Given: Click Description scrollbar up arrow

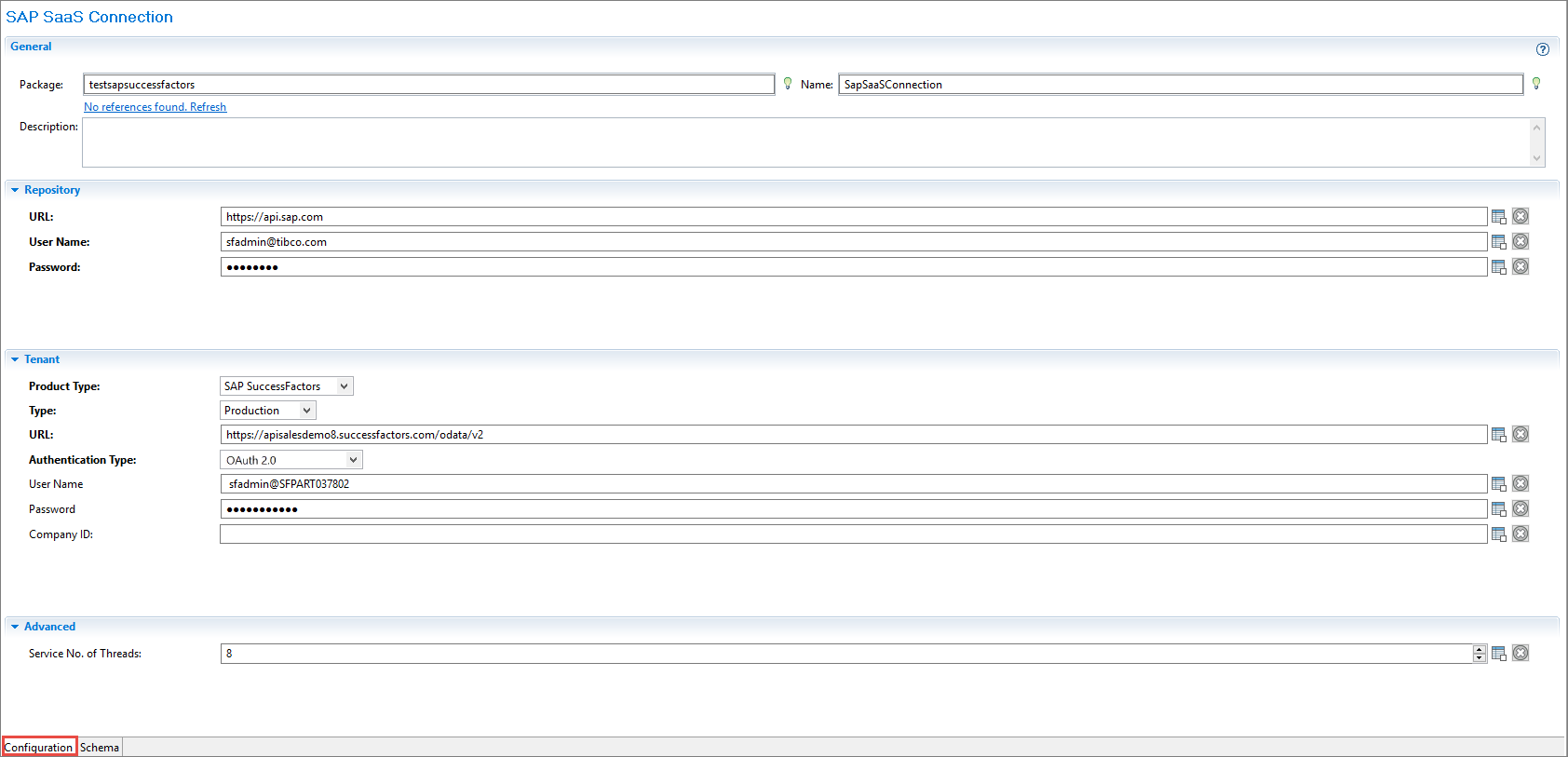Looking at the screenshot, I should point(1537,127).
